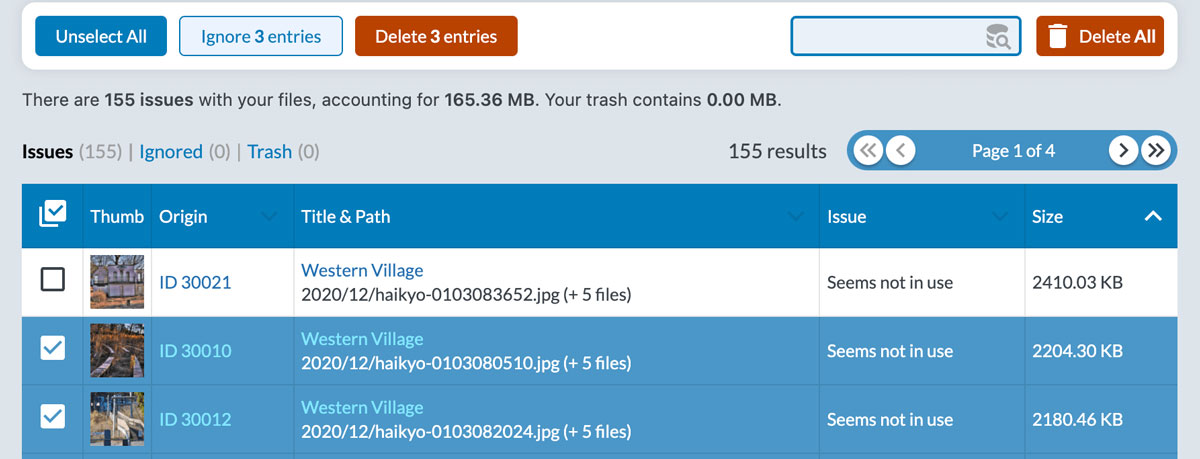
Task: Jump to last page double-arrow icon
Action: (x=1157, y=151)
